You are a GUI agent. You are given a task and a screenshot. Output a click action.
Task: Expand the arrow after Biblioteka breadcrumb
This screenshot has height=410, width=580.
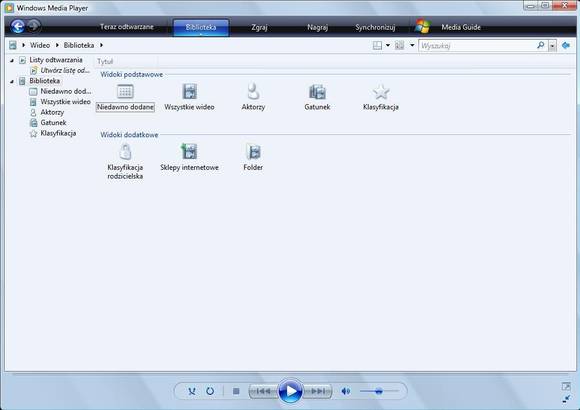[101, 45]
